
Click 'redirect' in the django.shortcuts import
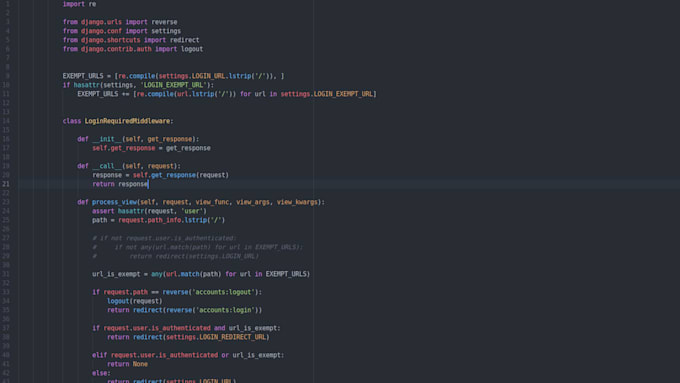[184, 40]
